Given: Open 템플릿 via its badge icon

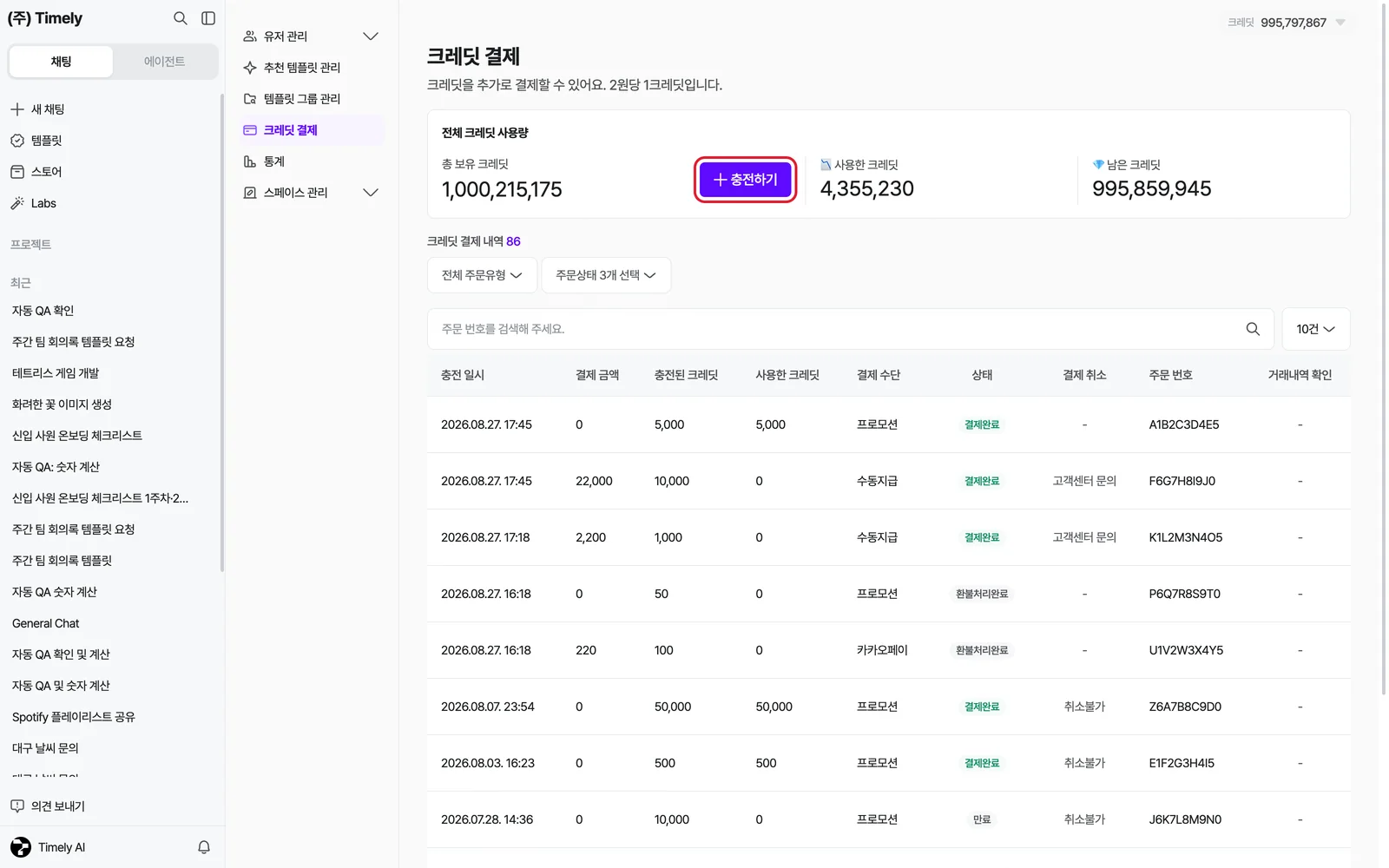Looking at the screenshot, I should tap(17, 141).
